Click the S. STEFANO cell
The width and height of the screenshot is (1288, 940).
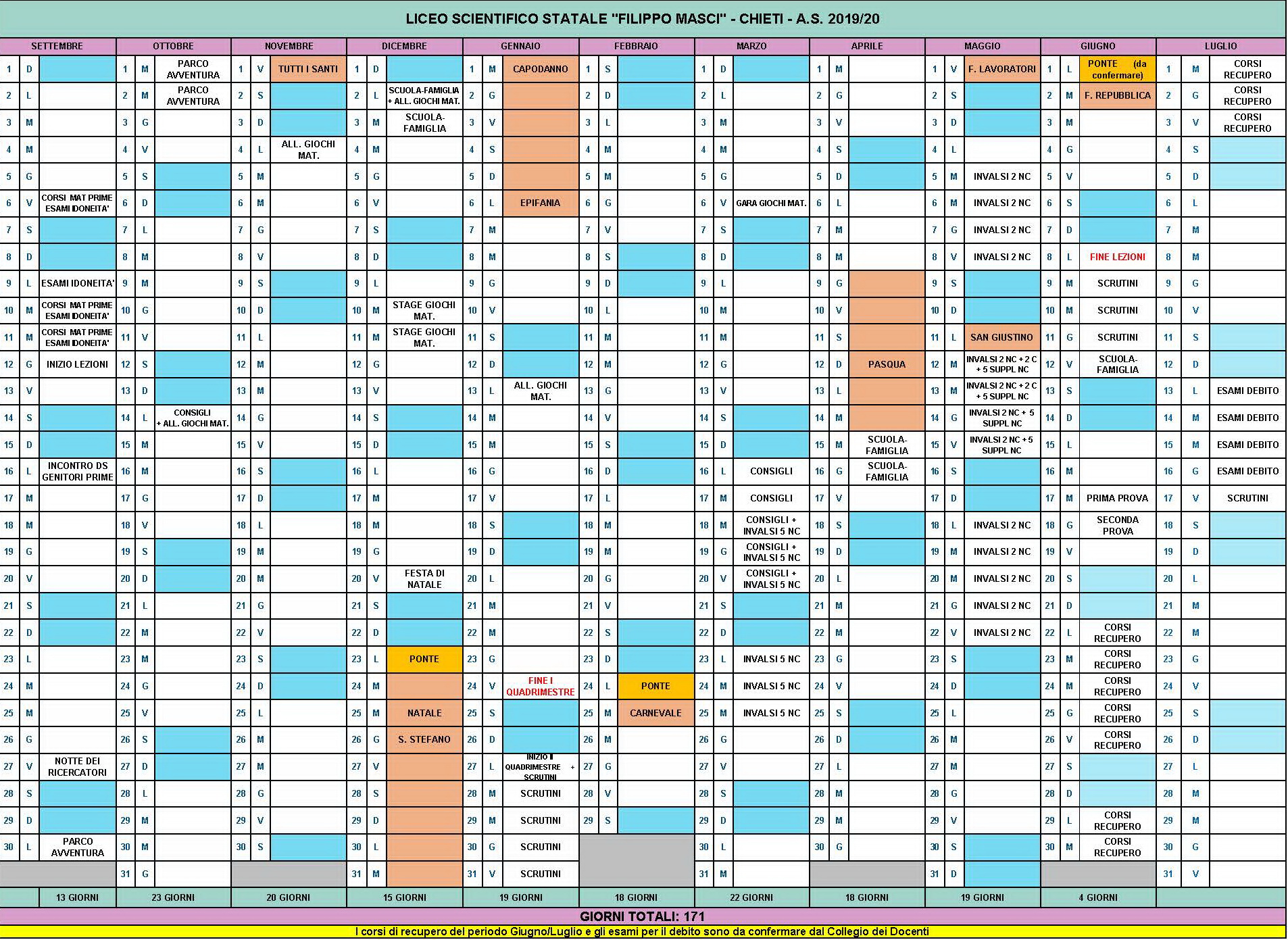[x=424, y=739]
